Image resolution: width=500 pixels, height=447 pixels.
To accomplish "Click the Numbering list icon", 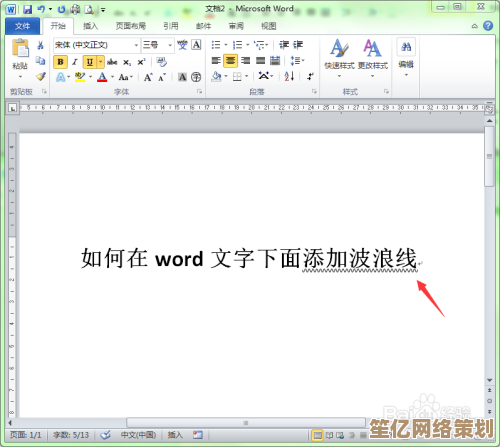I will 237,45.
